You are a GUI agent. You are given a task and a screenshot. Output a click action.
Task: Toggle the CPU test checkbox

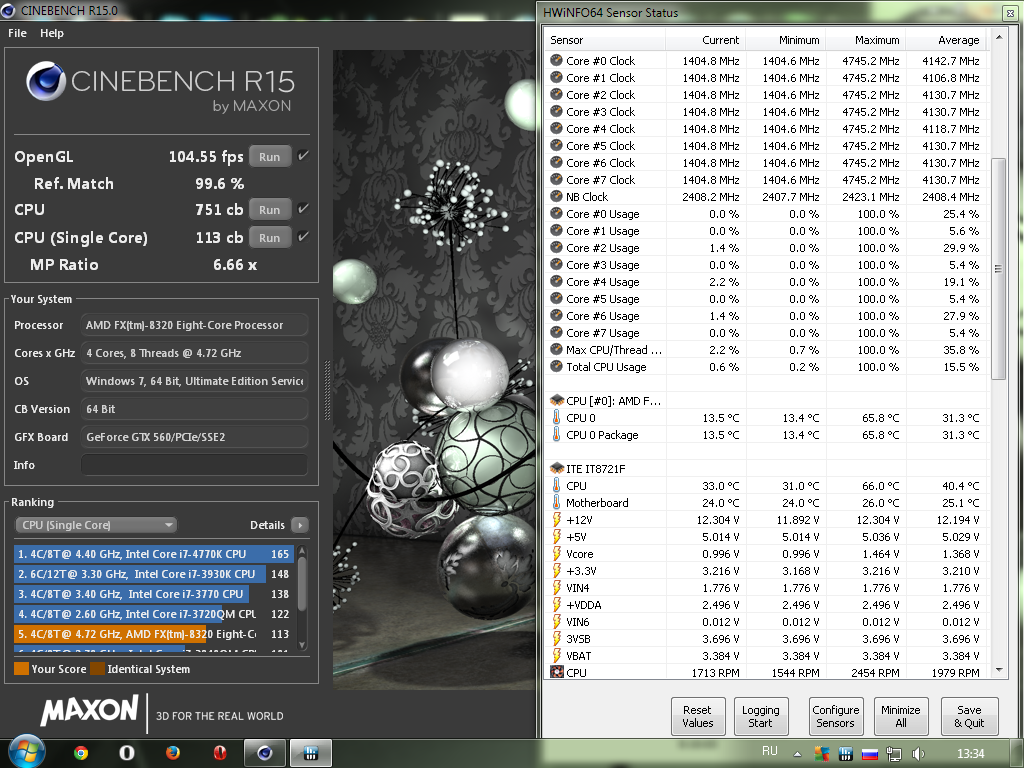(303, 208)
